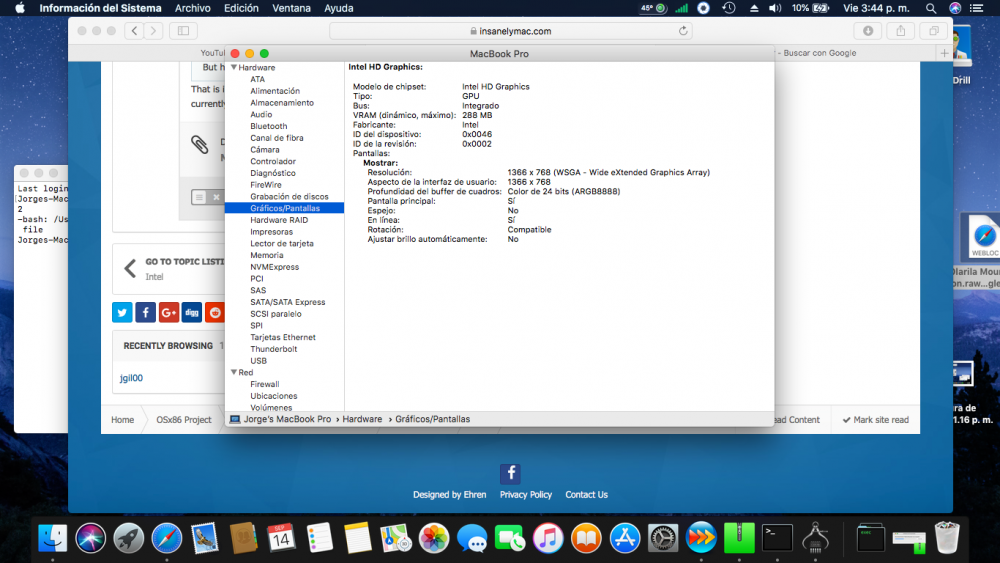1000x563 pixels.
Task: Open Photos icon in dock
Action: 434,537
